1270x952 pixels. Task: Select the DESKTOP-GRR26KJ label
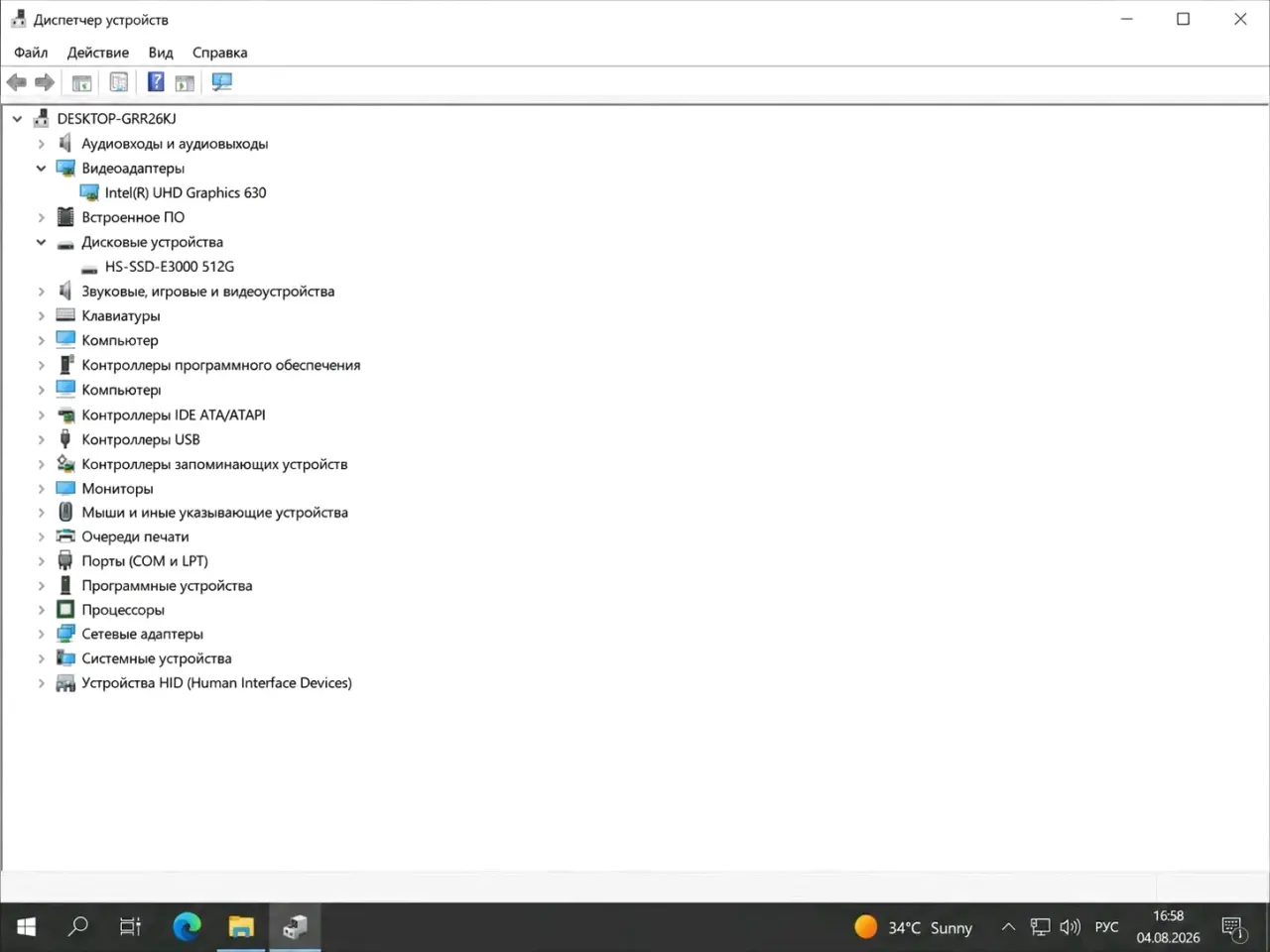(116, 119)
